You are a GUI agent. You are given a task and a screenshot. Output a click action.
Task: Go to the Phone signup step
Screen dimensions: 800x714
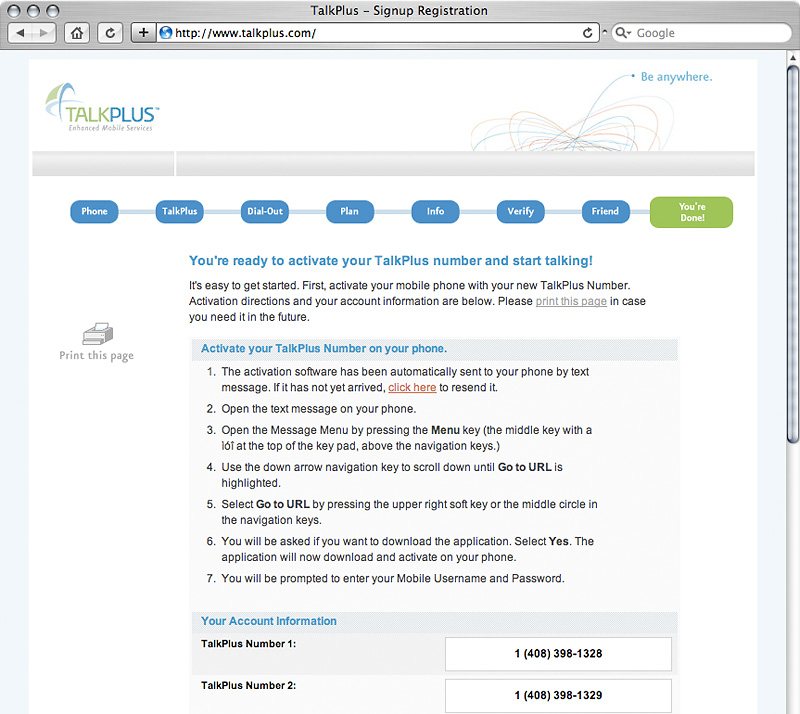94,211
